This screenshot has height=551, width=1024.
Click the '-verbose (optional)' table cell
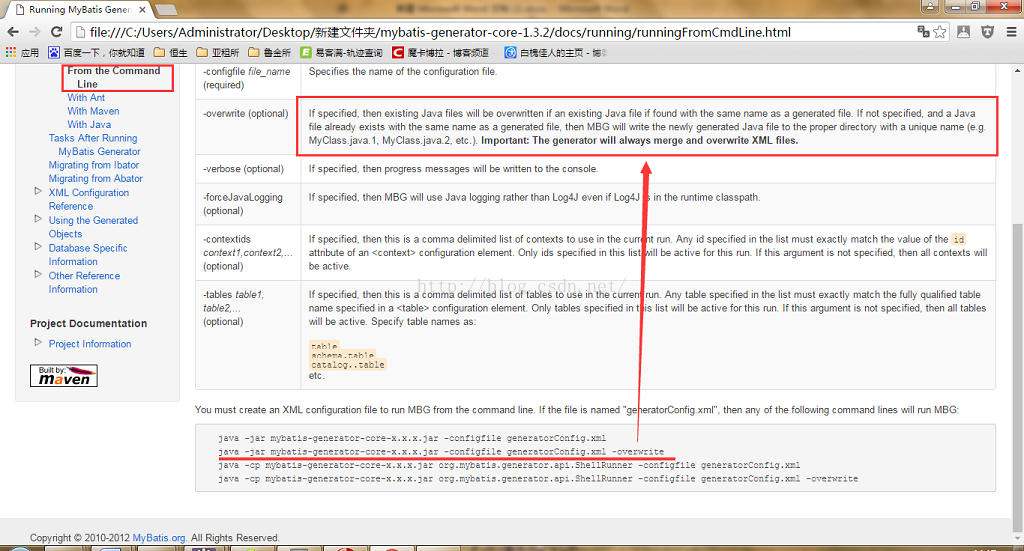tap(248, 168)
